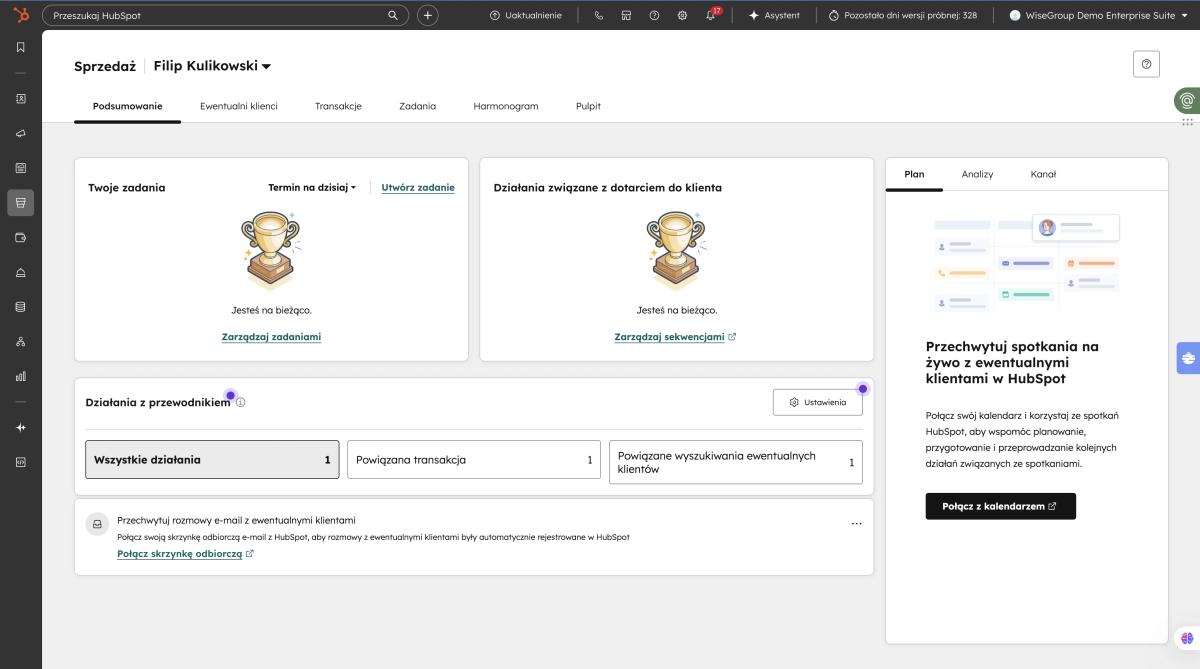The image size is (1200, 669).
Task: Expand the WiseGroup Demo Enterprise Suite account menu
Action: [x=1098, y=15]
